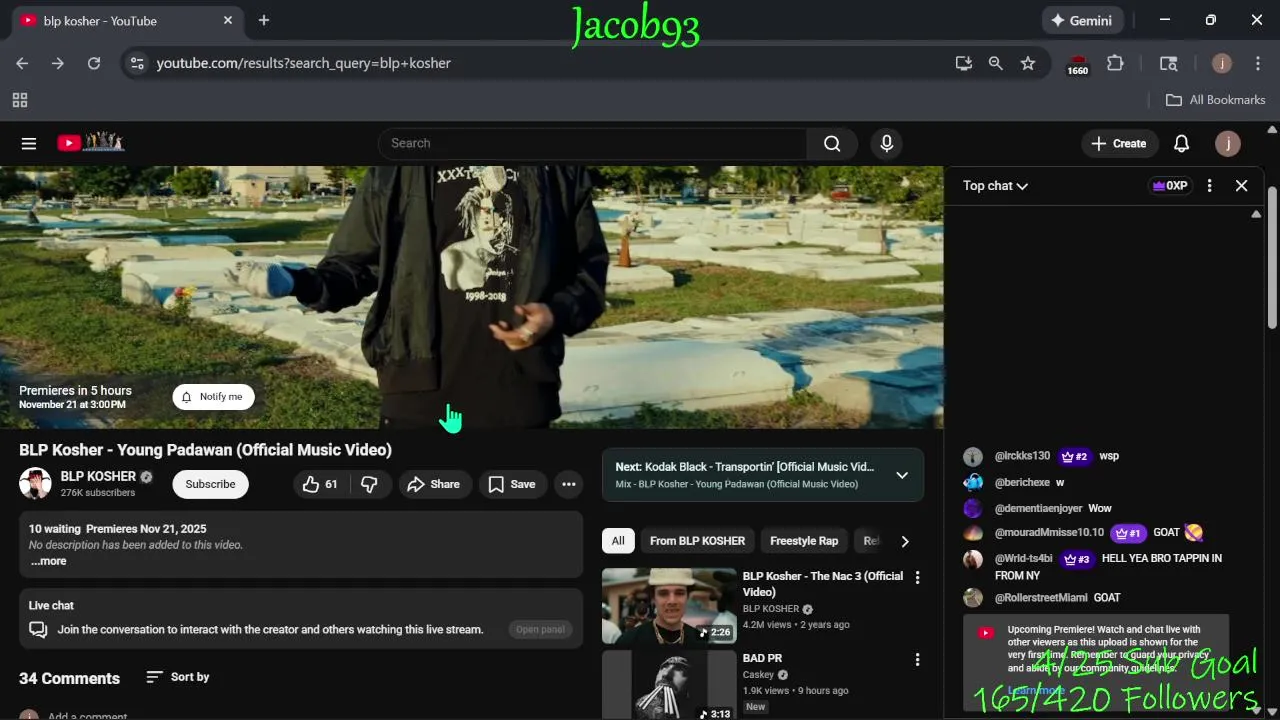1280x720 pixels.
Task: Go forward in browser history
Action: [58, 63]
